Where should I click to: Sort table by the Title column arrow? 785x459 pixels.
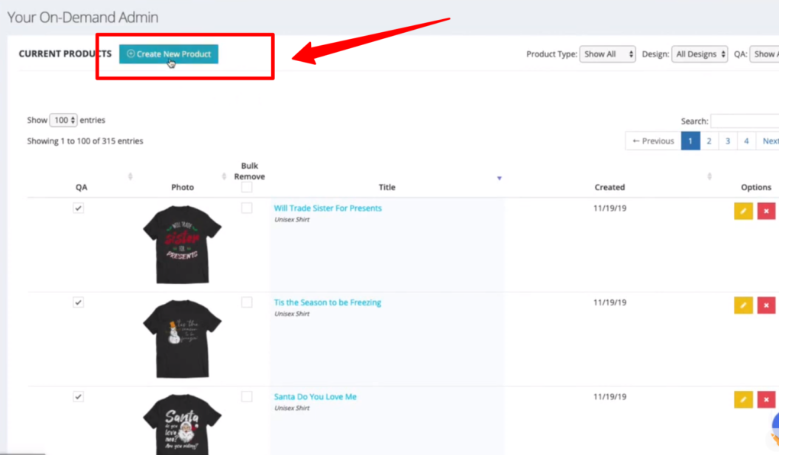[499, 178]
